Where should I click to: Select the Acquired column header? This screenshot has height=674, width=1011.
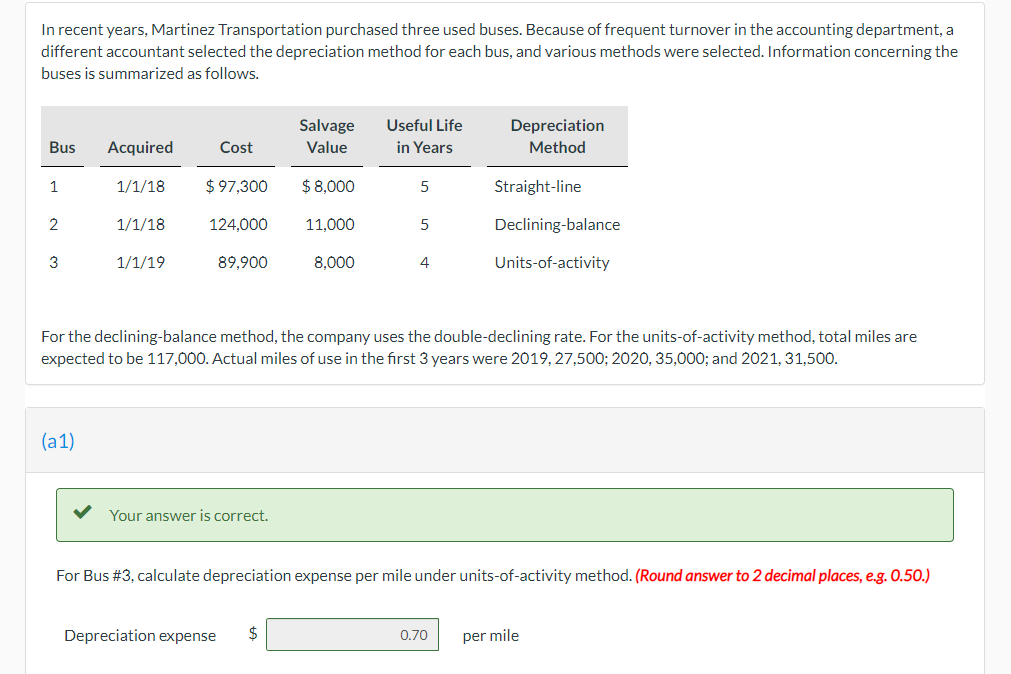point(140,148)
